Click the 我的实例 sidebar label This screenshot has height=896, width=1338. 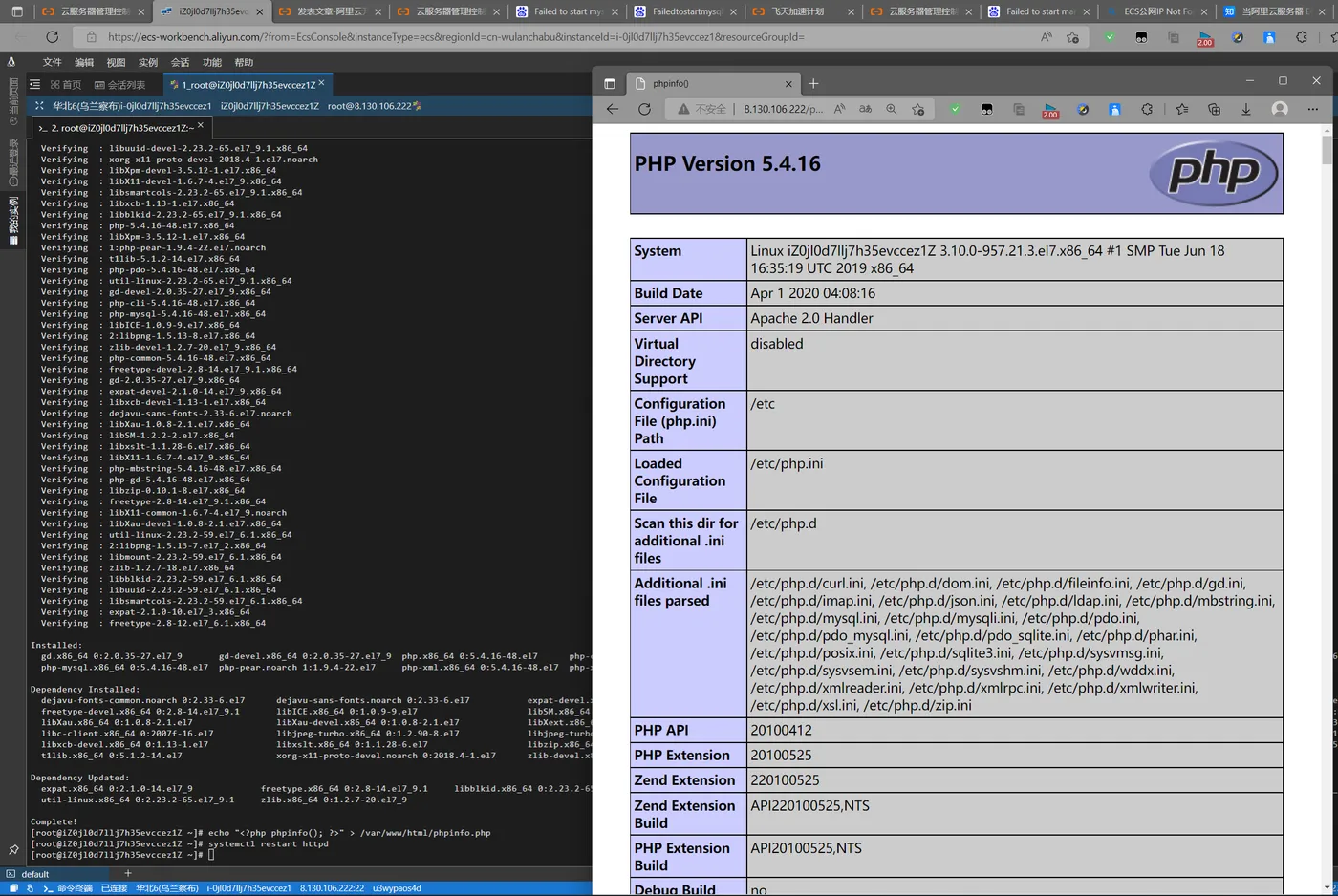point(13,221)
